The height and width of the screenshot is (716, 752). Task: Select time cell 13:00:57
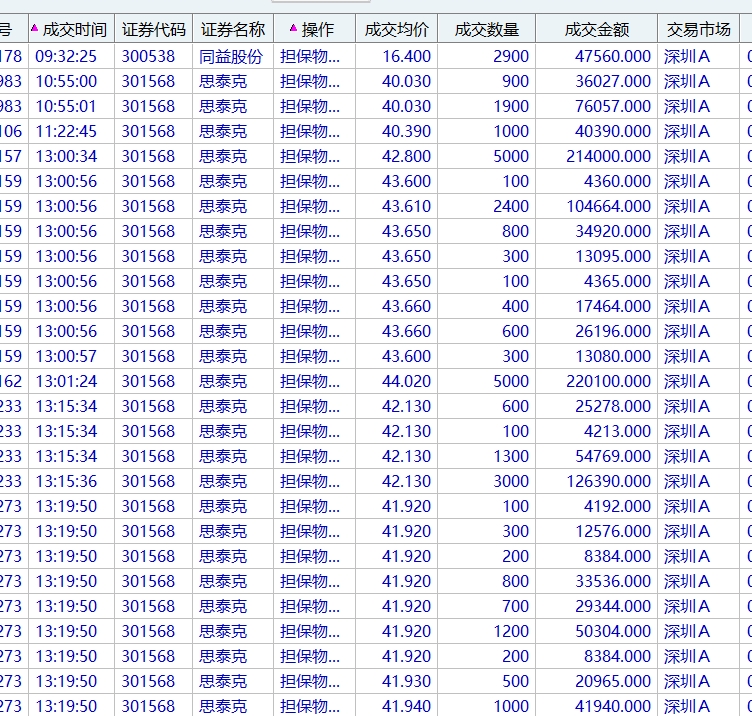[x=66, y=356]
